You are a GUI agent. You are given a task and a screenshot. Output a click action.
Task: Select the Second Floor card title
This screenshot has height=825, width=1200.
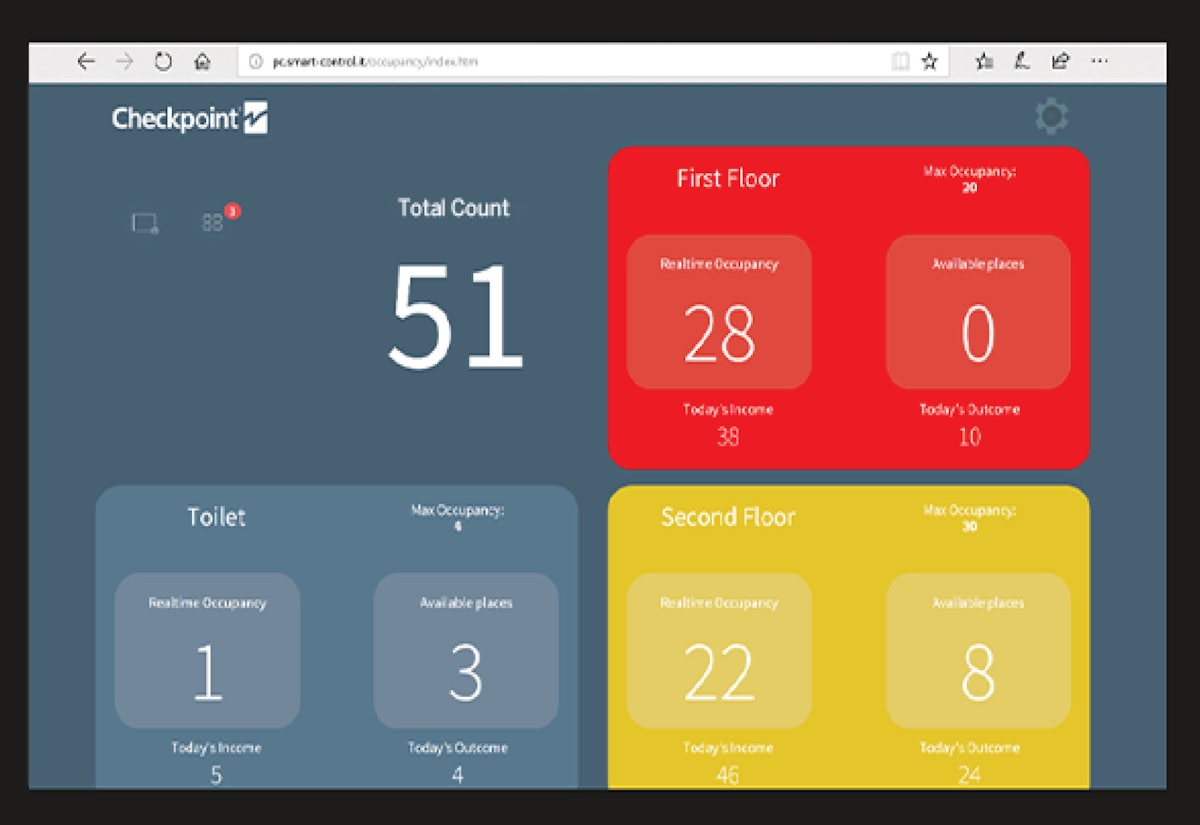tap(727, 517)
